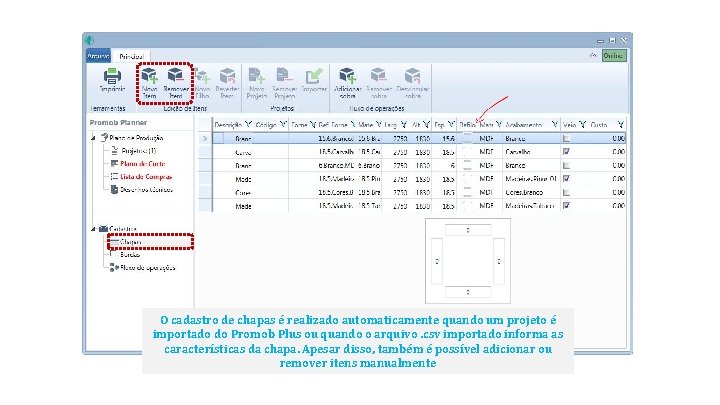The image size is (720, 405).
Task: Toggle Veio checkbox in the 6 Branco row
Action: [566, 165]
